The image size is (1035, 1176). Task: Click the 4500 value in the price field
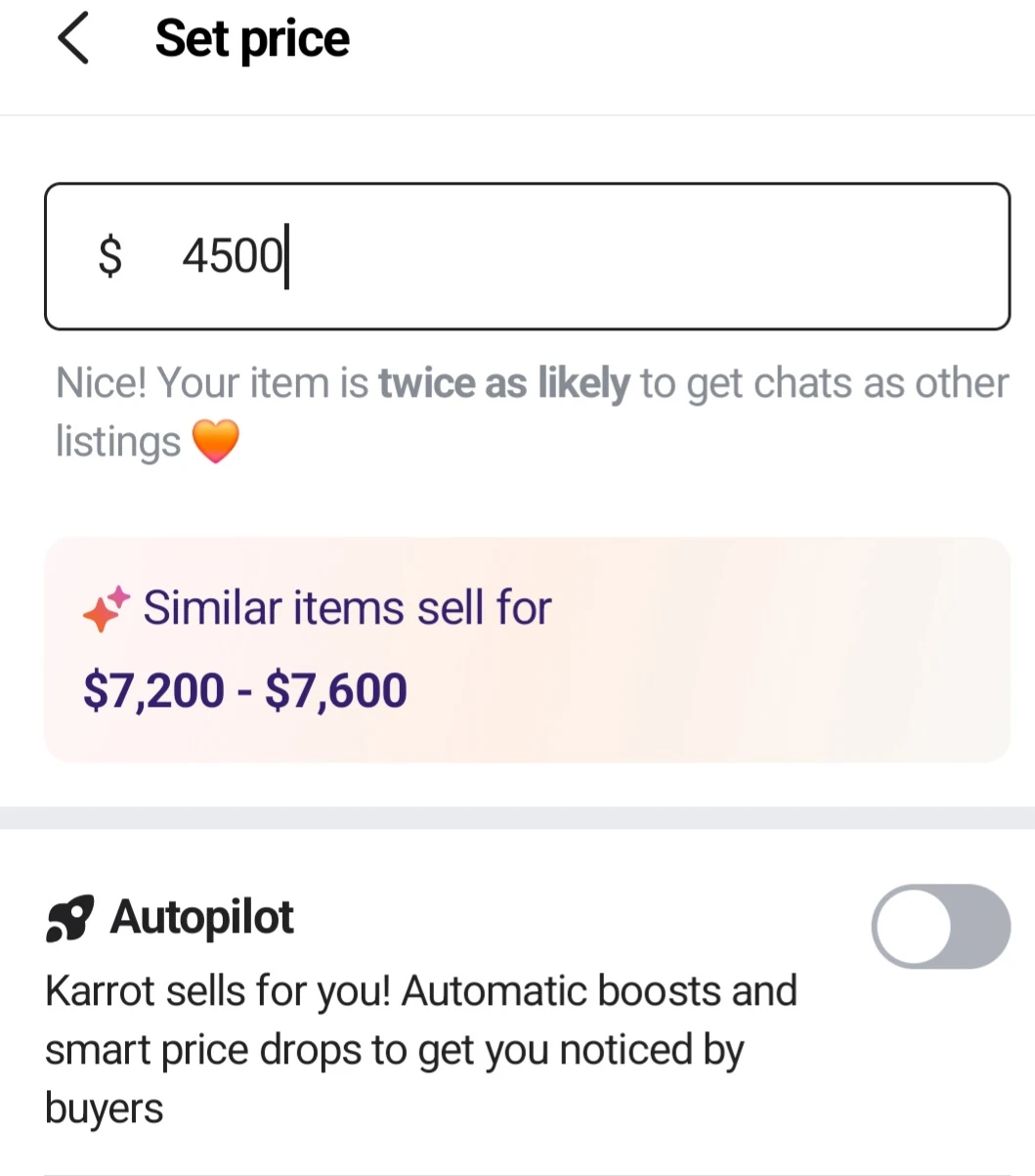coord(232,256)
